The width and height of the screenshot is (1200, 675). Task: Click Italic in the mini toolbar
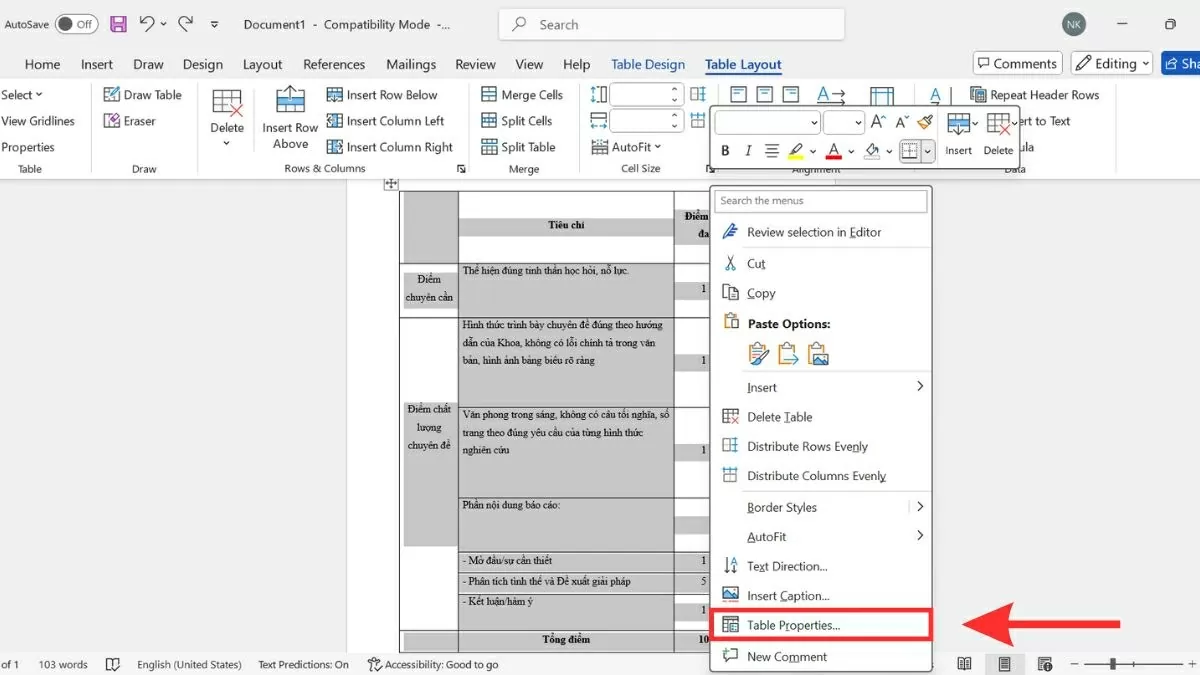(748, 151)
